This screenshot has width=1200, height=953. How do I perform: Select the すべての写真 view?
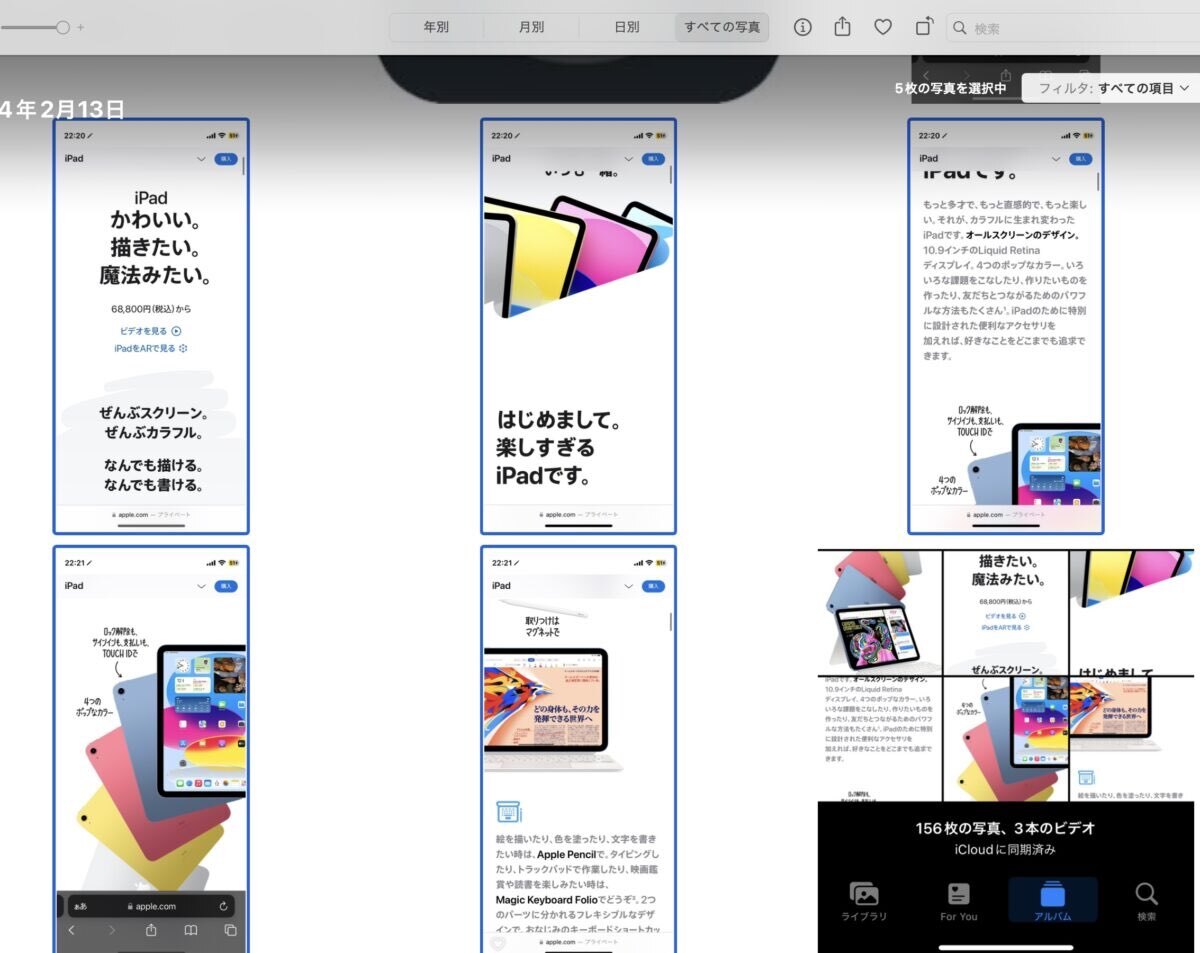pyautogui.click(x=722, y=28)
